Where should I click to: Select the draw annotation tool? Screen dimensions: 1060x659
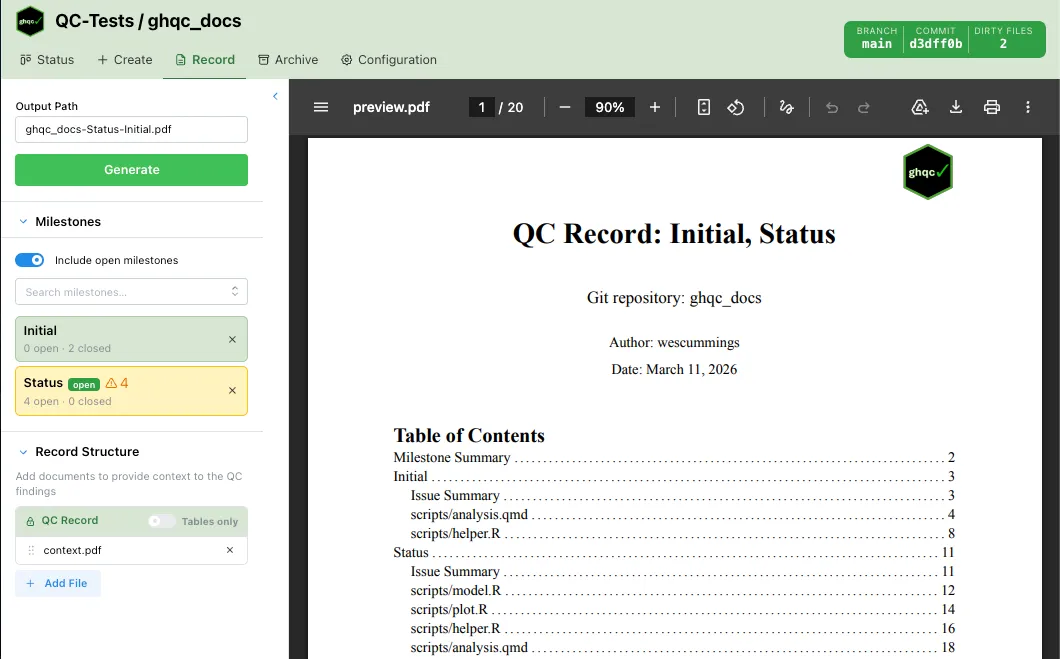787,107
